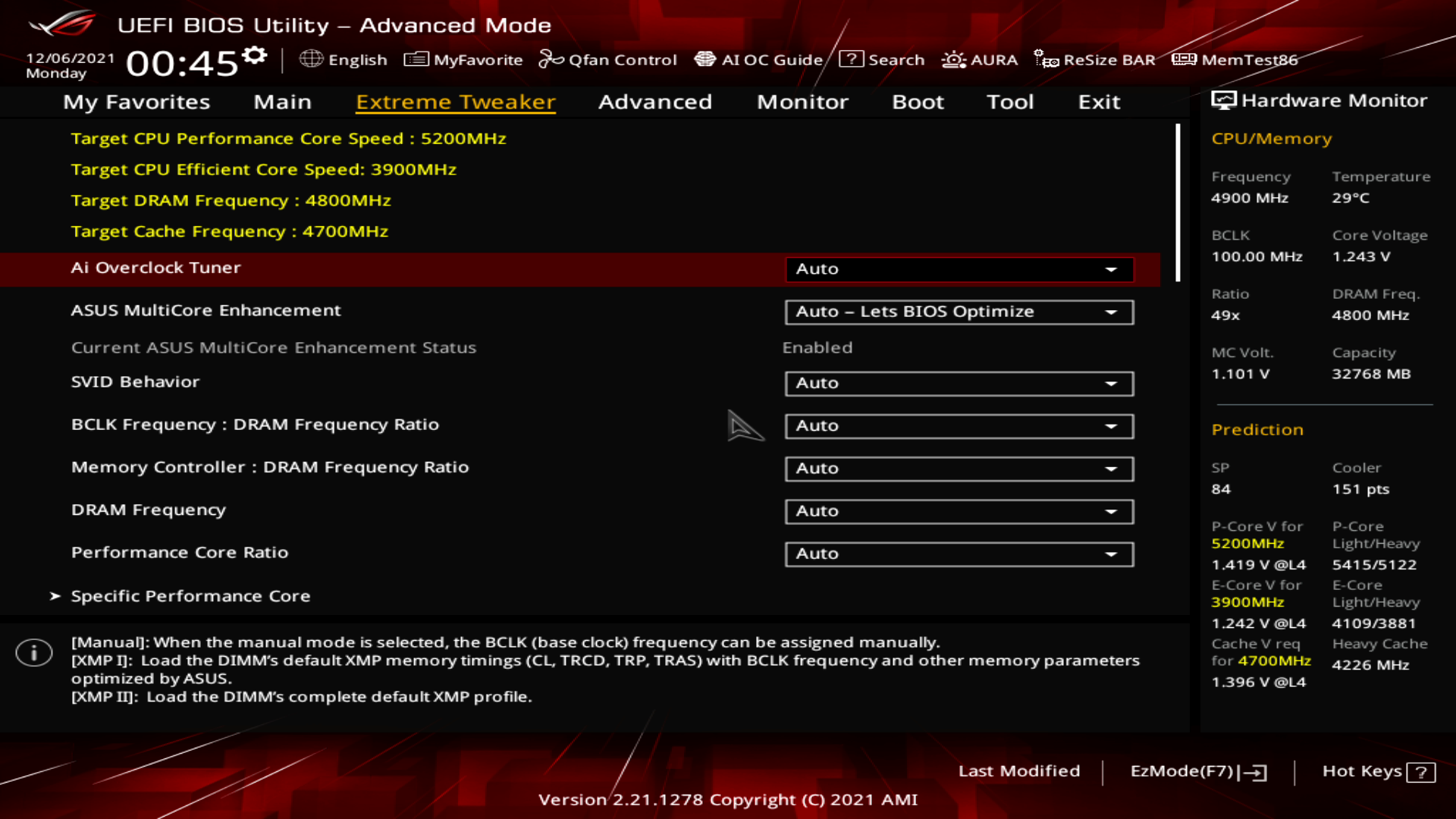Click the clock settings gear icon

(255, 55)
